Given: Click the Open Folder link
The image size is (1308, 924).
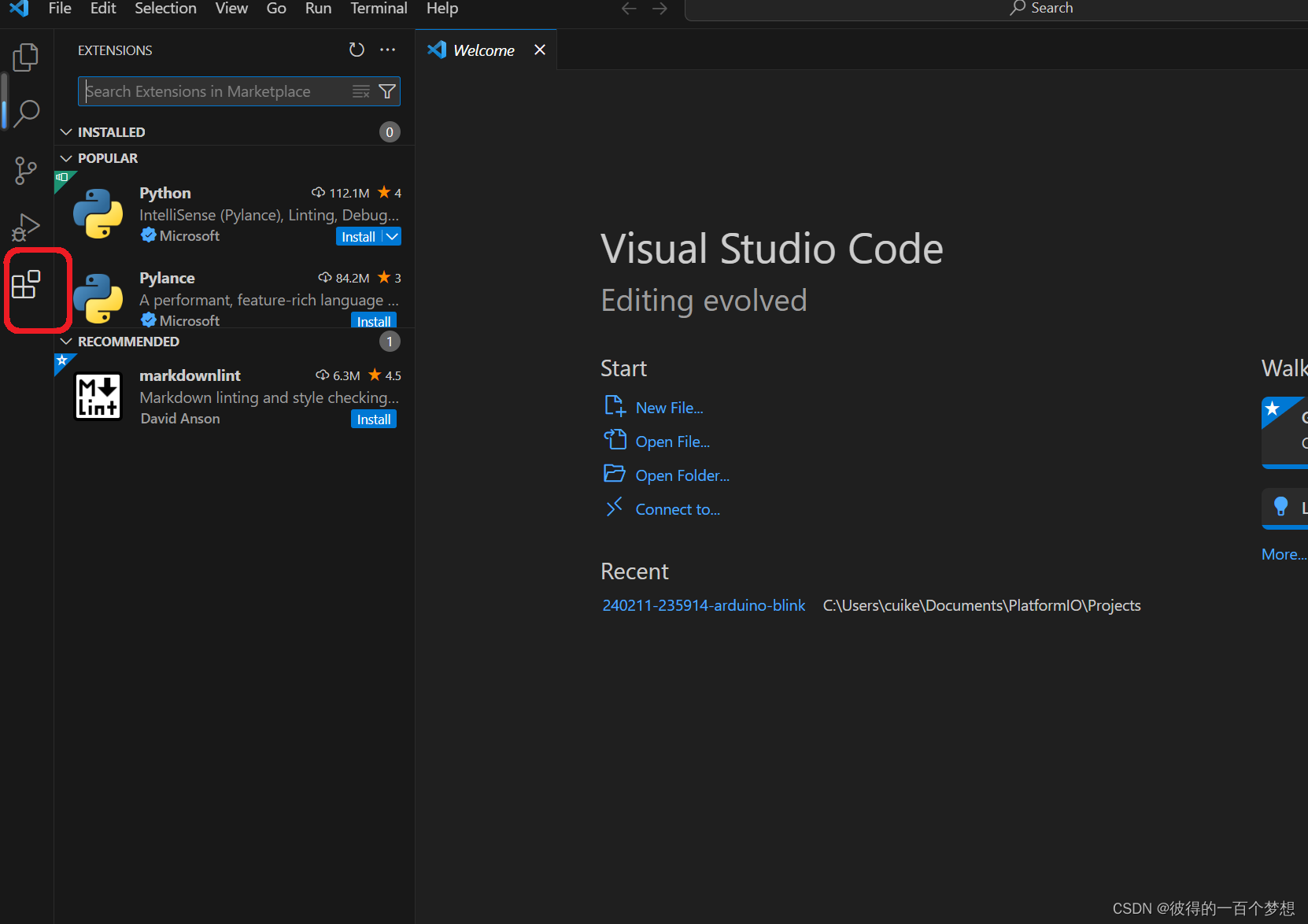Looking at the screenshot, I should (682, 475).
